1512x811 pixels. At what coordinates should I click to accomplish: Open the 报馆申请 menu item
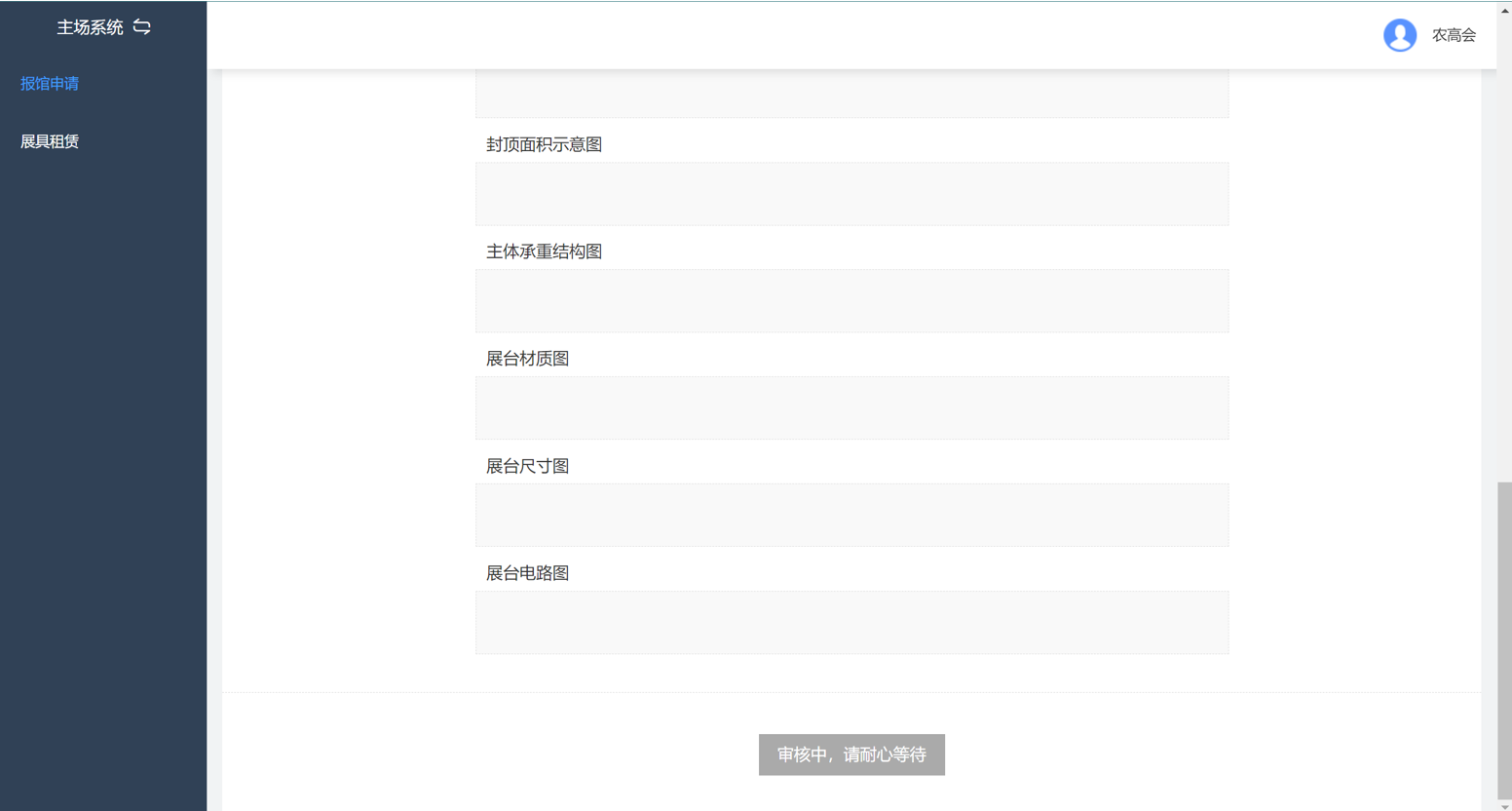tap(50, 84)
